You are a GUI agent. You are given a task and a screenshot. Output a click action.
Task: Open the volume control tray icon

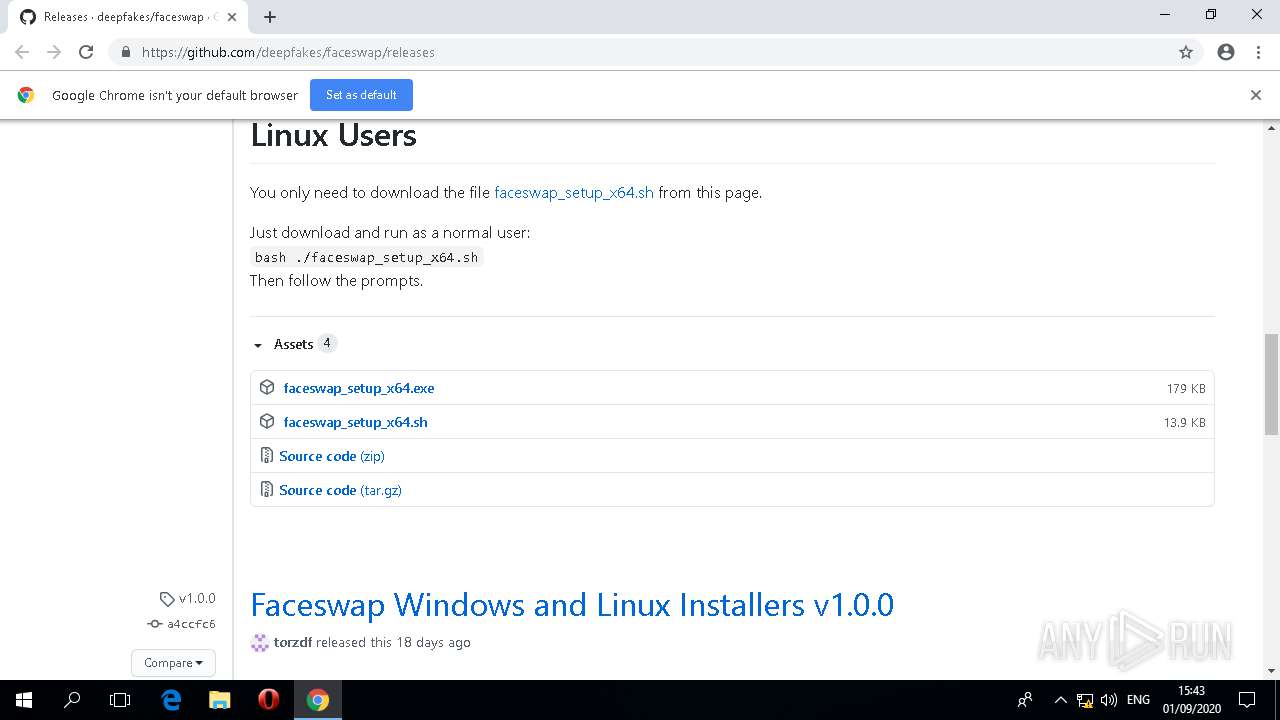pos(1109,700)
